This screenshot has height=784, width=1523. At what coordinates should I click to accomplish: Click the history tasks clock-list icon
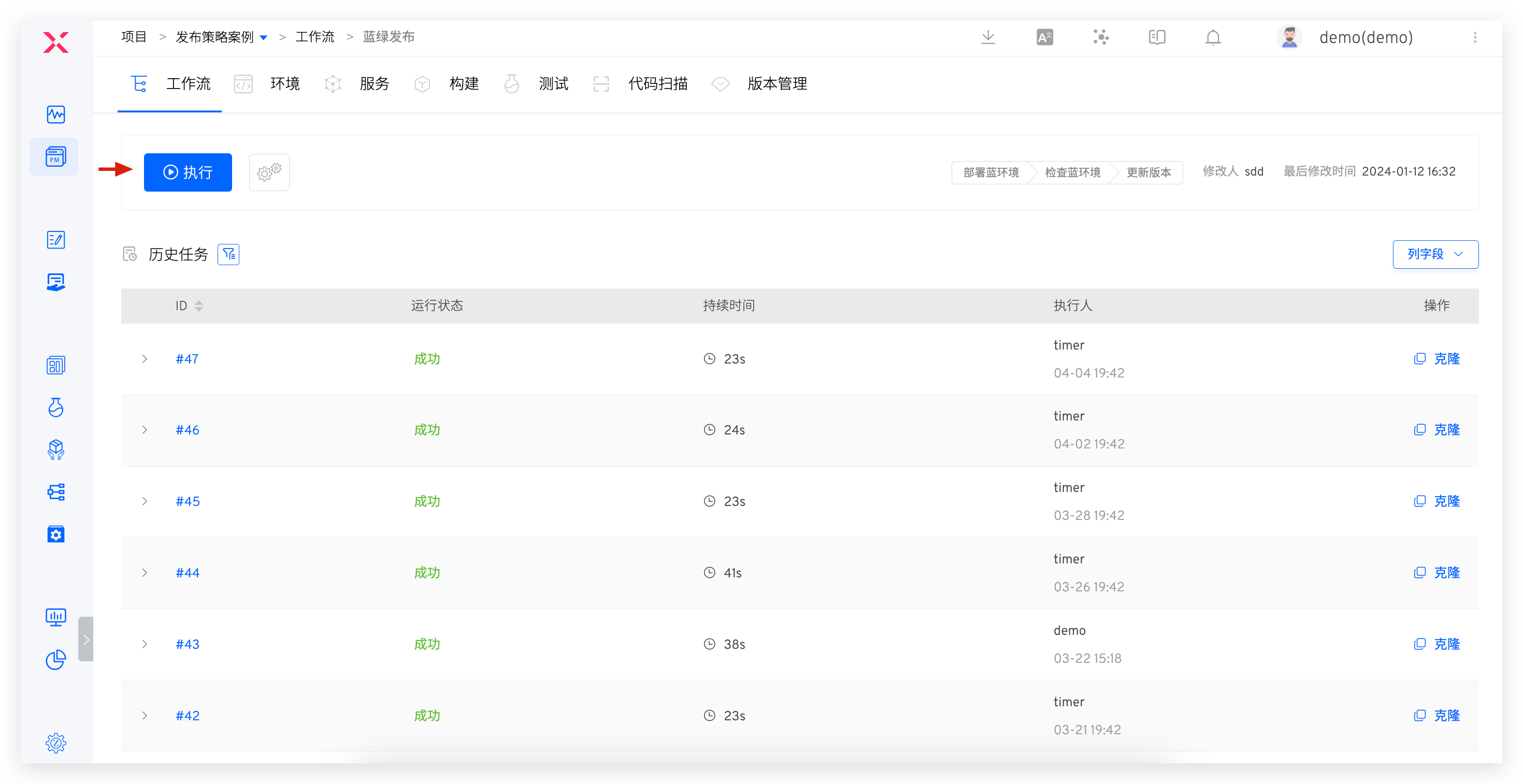coord(130,254)
